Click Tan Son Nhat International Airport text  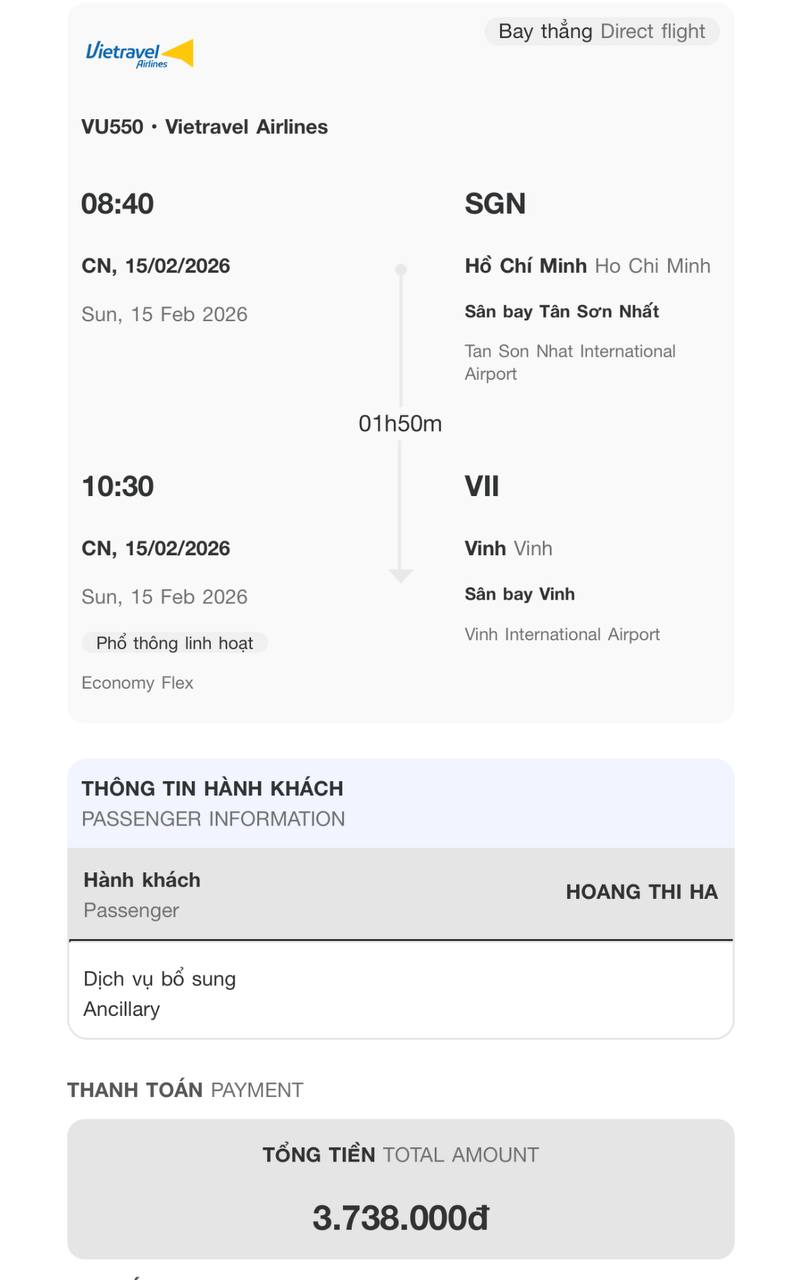pyautogui.click(x=570, y=362)
